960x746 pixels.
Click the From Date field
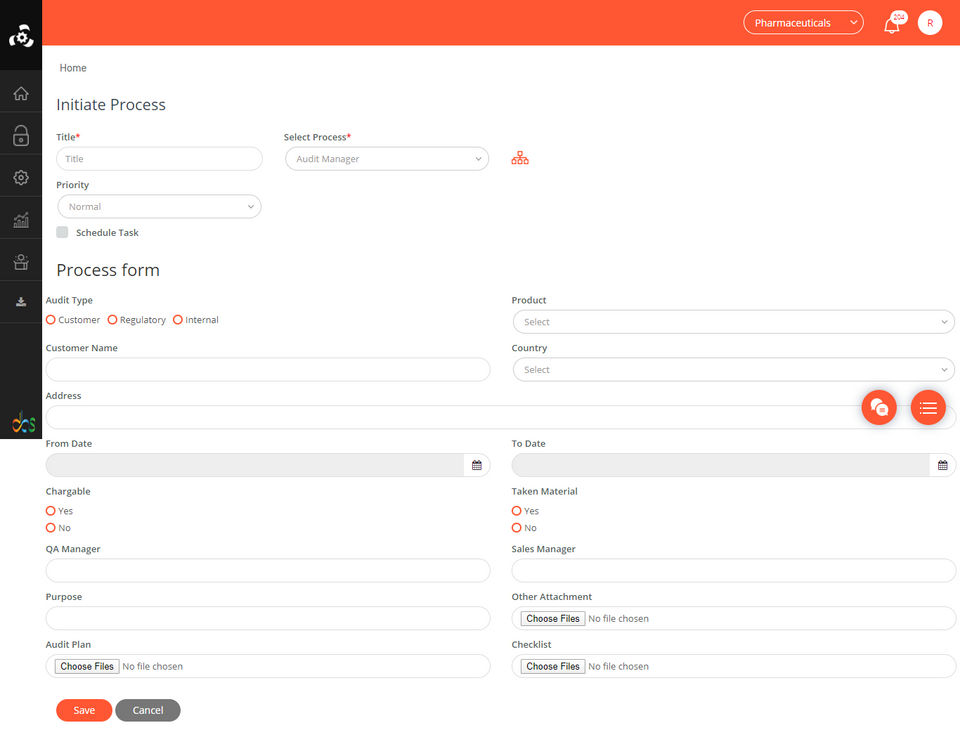click(255, 465)
